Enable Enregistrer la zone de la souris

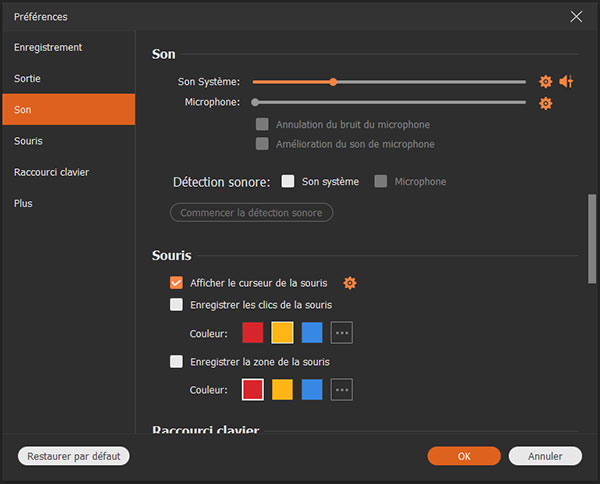point(177,362)
